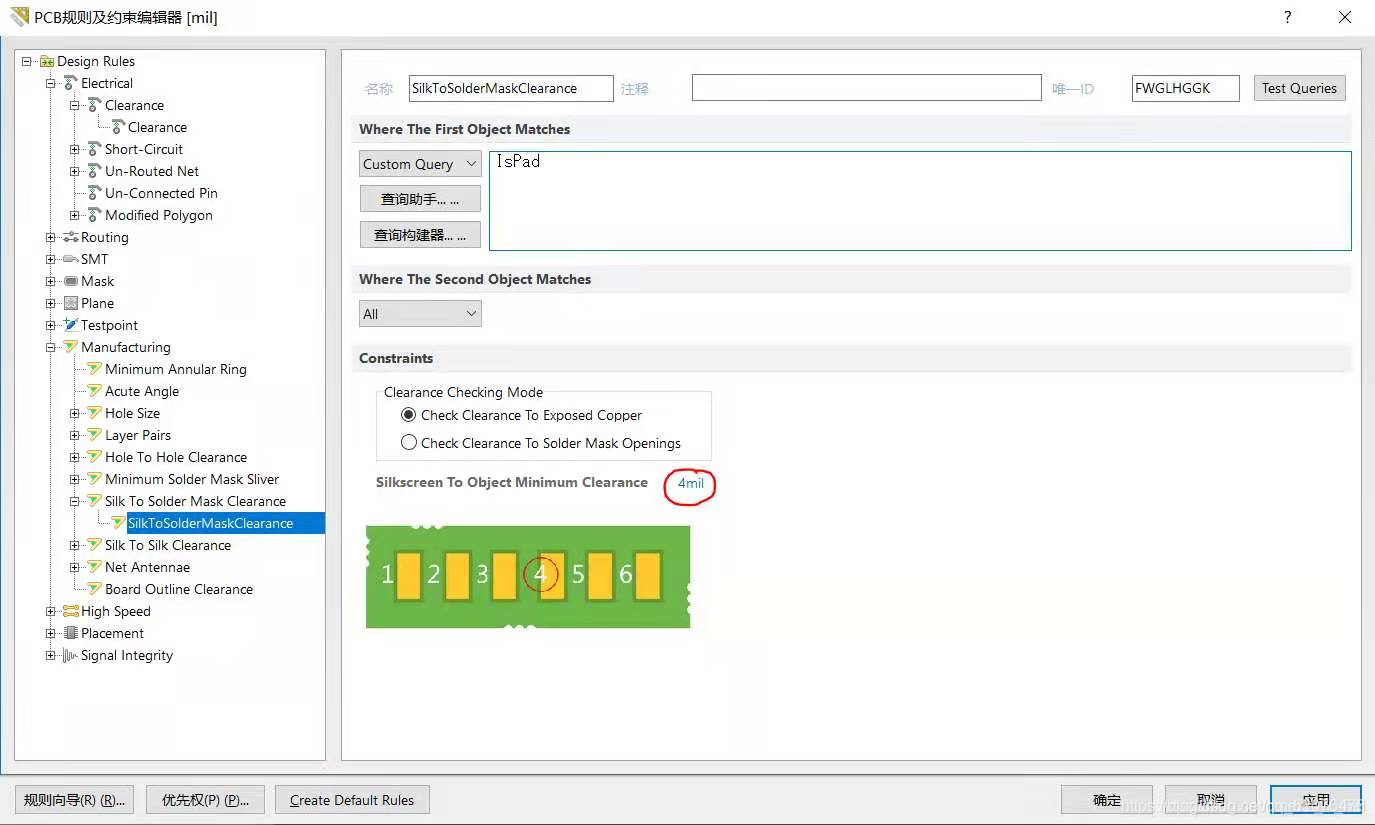
Task: Click the 注释 comment input field
Action: click(867, 88)
